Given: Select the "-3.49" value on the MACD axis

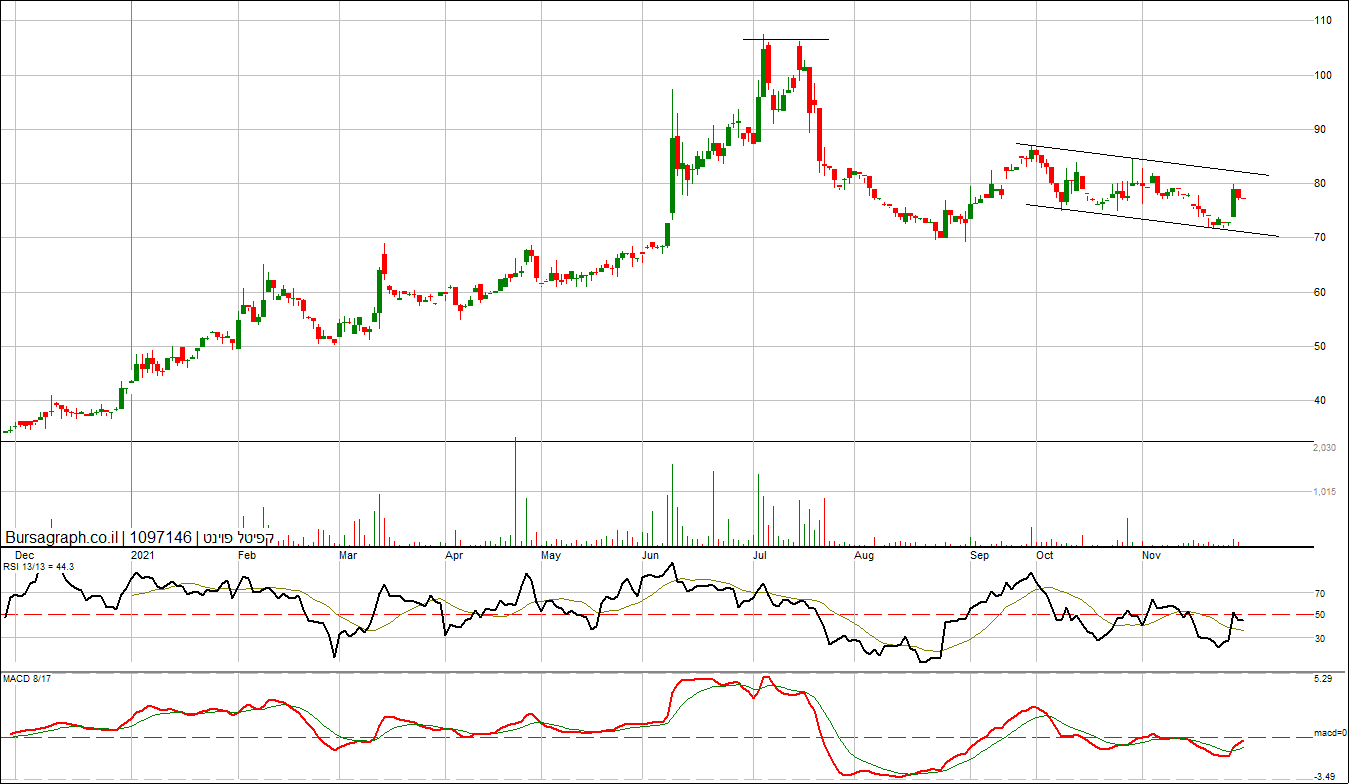Looking at the screenshot, I should 1325,776.
